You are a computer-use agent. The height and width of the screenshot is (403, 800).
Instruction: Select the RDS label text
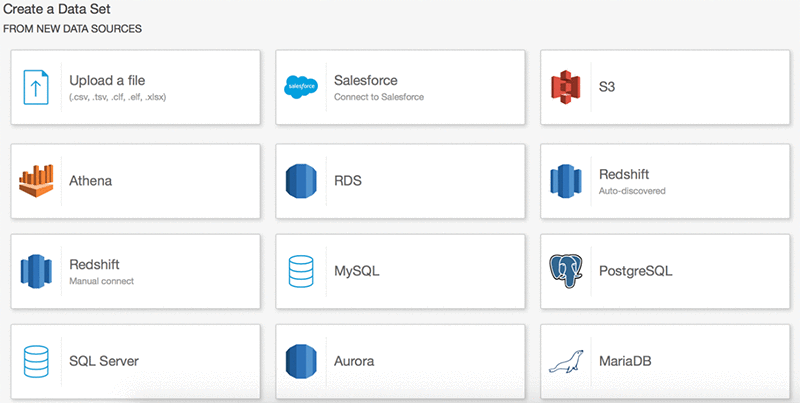click(x=348, y=181)
